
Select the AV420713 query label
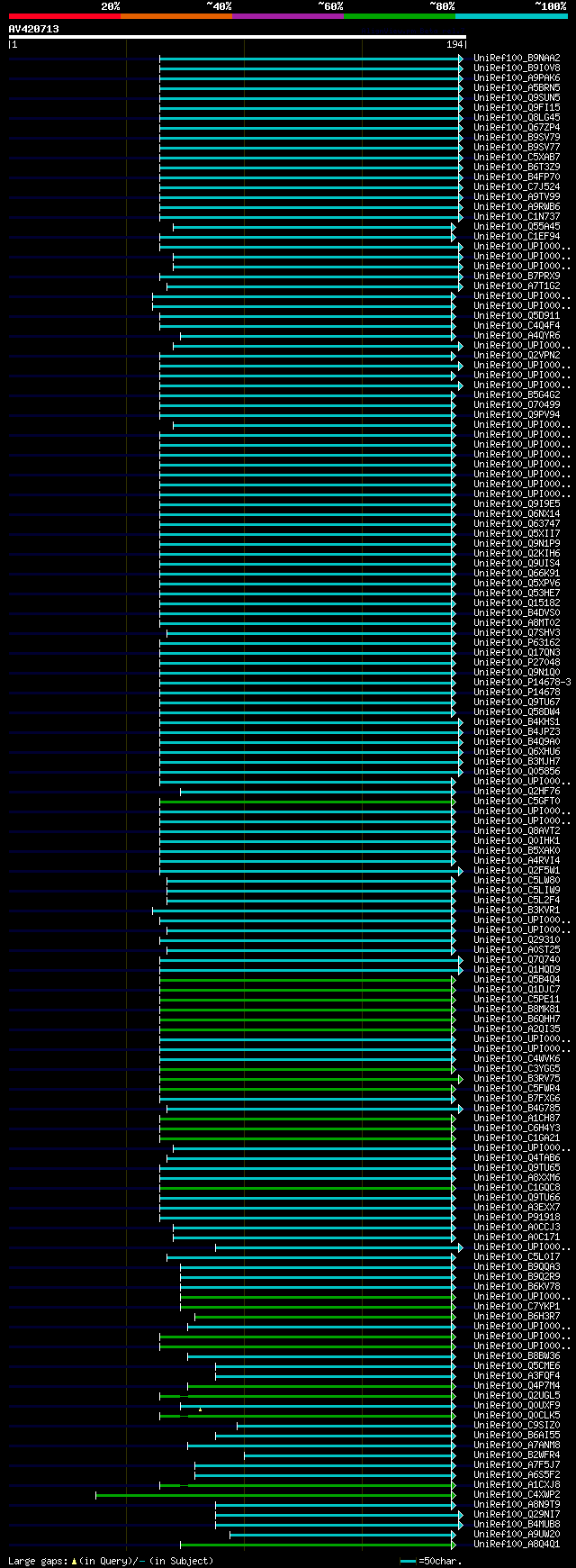tap(34, 29)
